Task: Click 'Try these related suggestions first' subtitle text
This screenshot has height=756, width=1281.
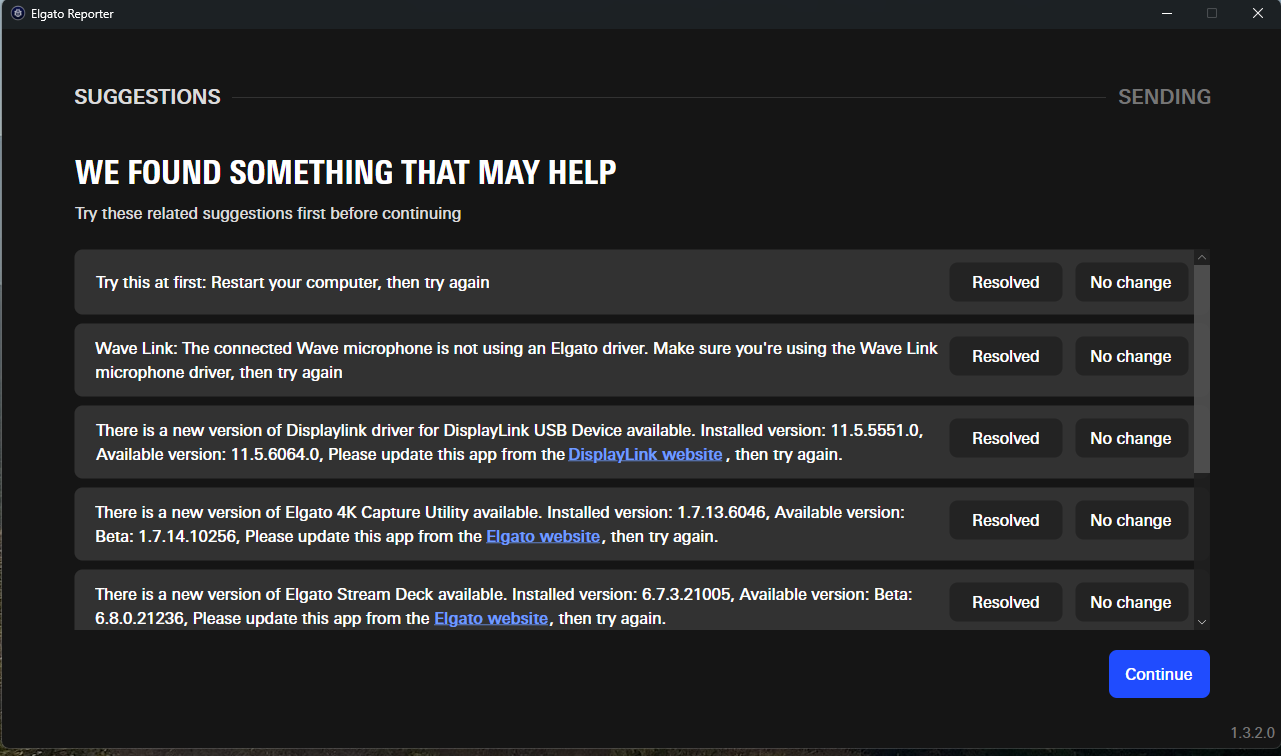Action: click(x=268, y=213)
